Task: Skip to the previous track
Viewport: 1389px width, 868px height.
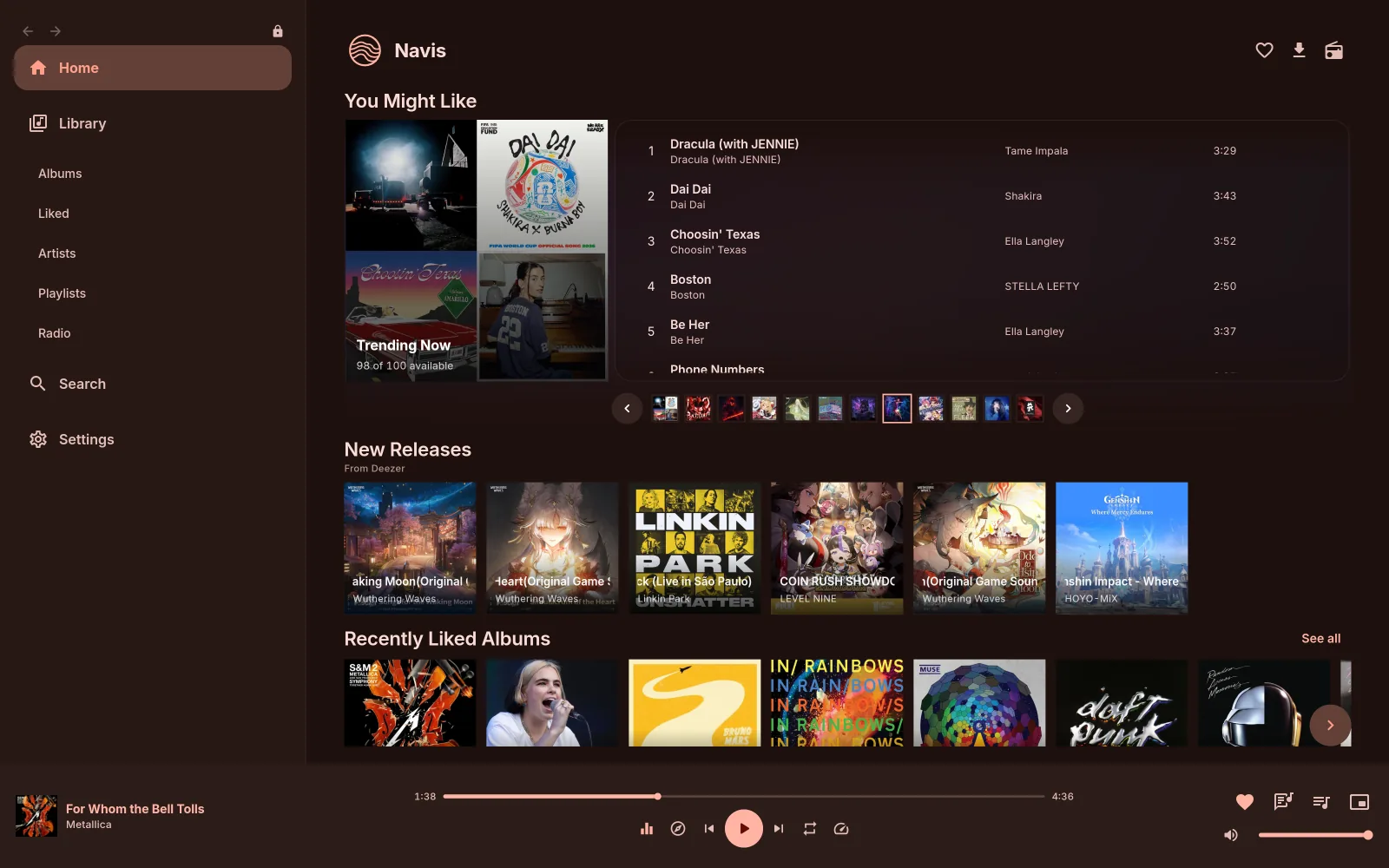Action: coord(709,829)
